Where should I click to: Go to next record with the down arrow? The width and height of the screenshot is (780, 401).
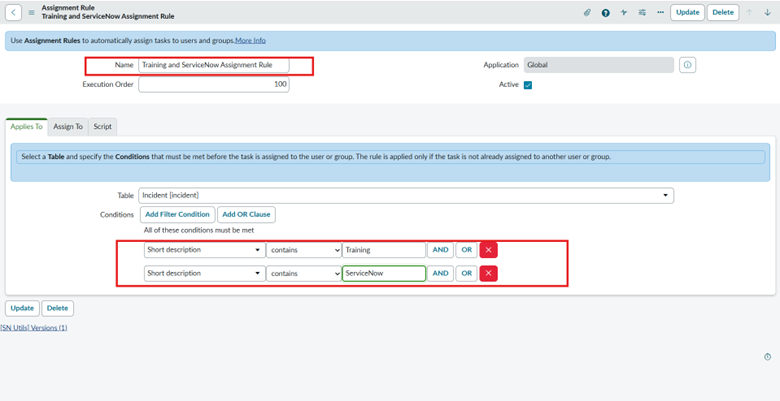(768, 13)
